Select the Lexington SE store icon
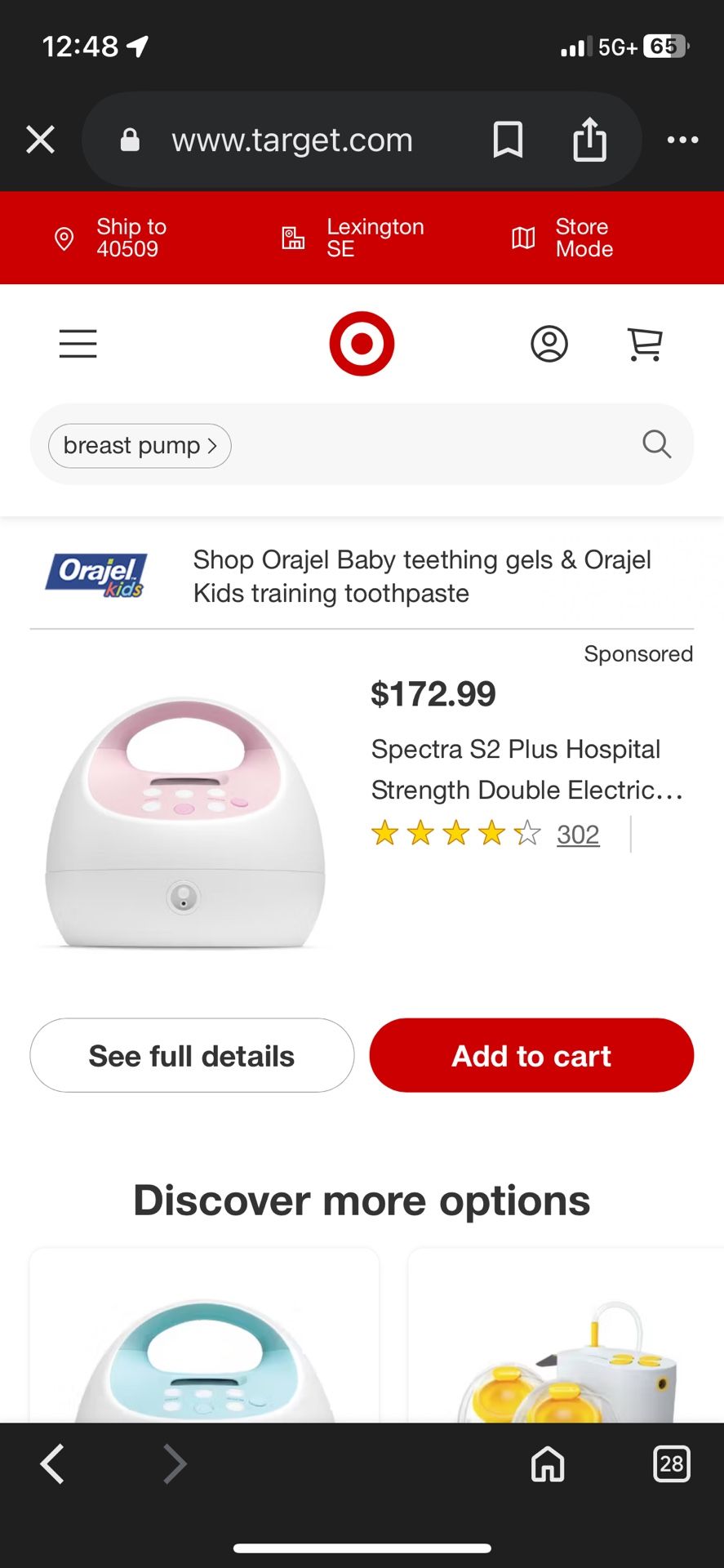The height and width of the screenshot is (1568, 724). pyautogui.click(x=291, y=238)
